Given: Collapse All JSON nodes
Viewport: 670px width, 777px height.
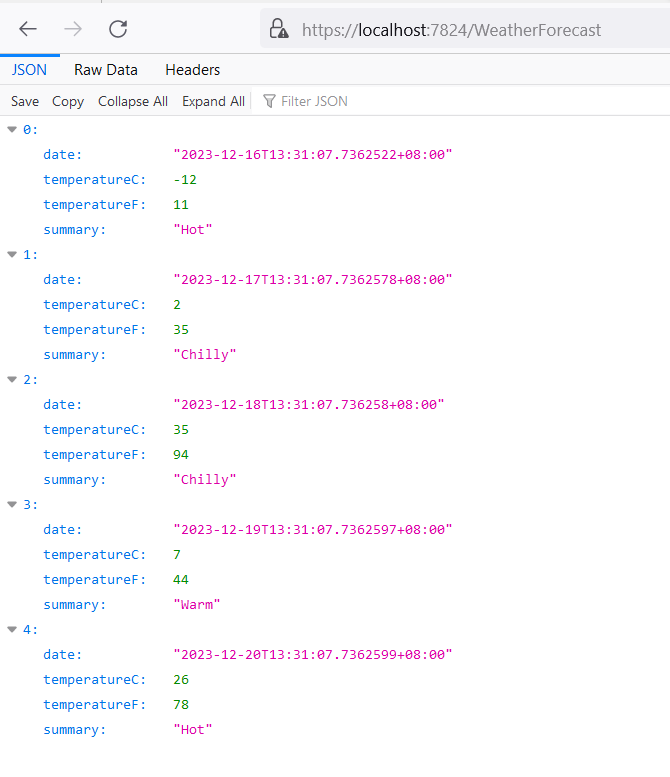Looking at the screenshot, I should [x=133, y=101].
